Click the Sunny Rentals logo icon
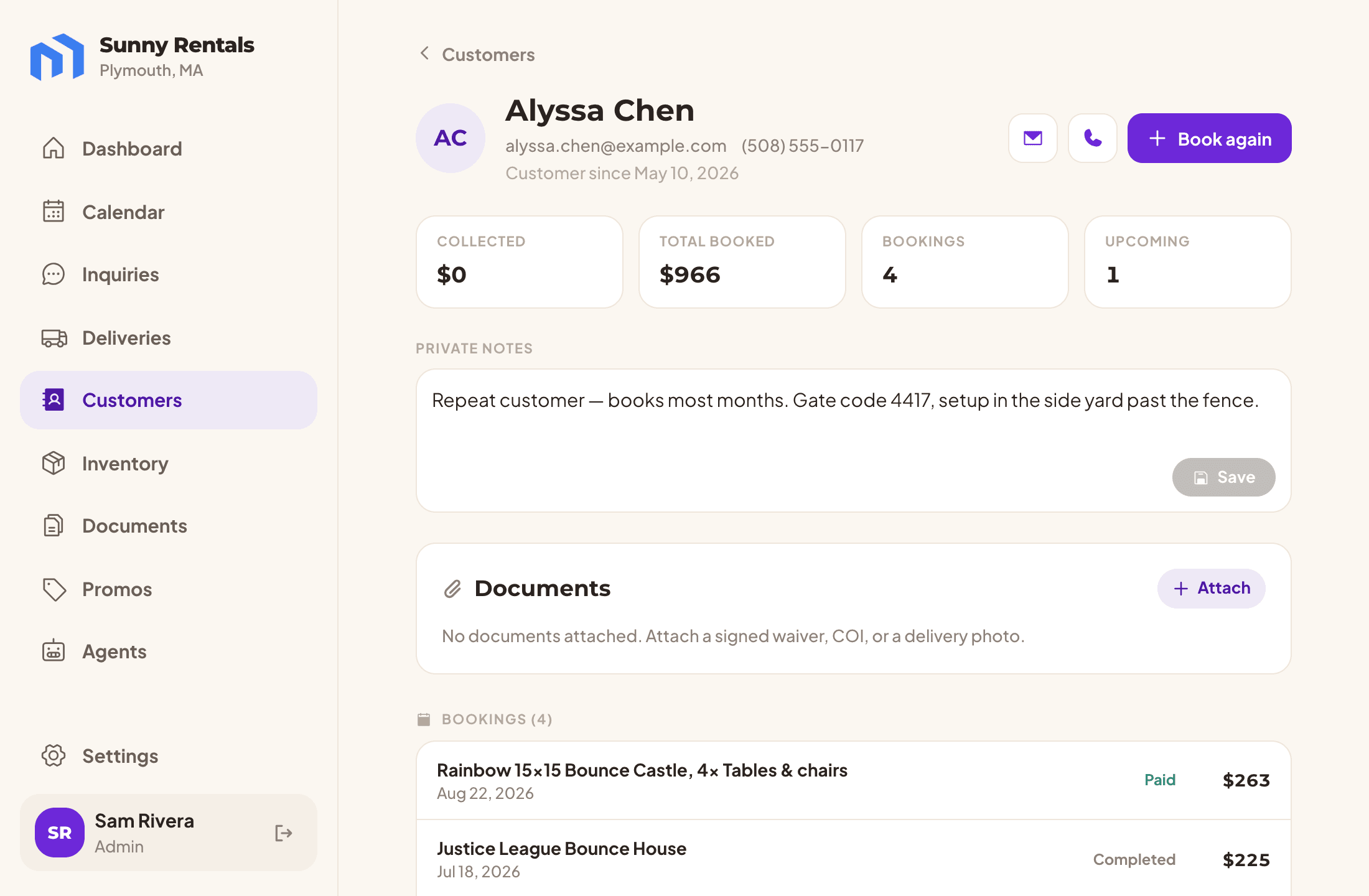Screen dimensions: 1369x896 (x=57, y=57)
